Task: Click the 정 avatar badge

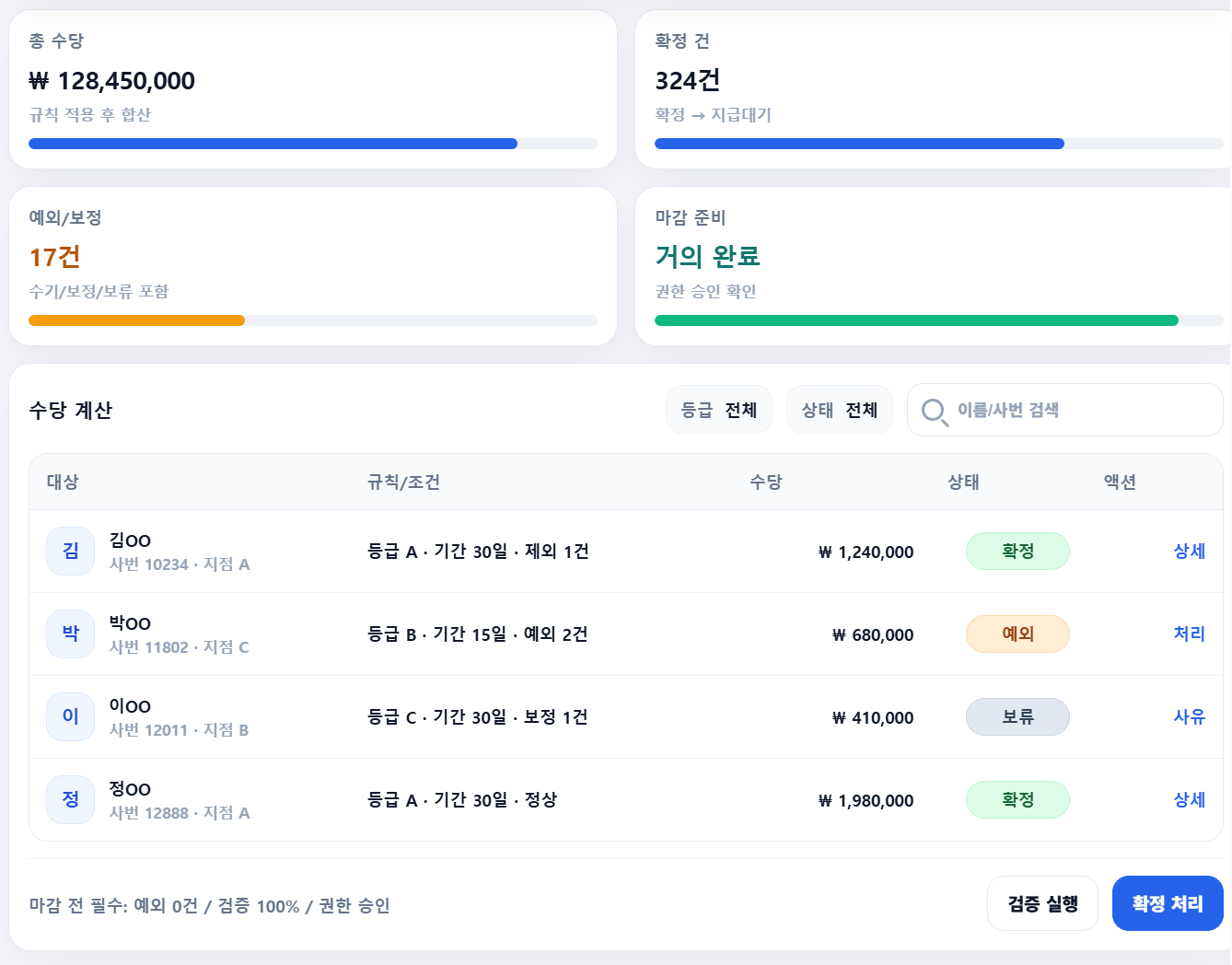Action: (71, 799)
